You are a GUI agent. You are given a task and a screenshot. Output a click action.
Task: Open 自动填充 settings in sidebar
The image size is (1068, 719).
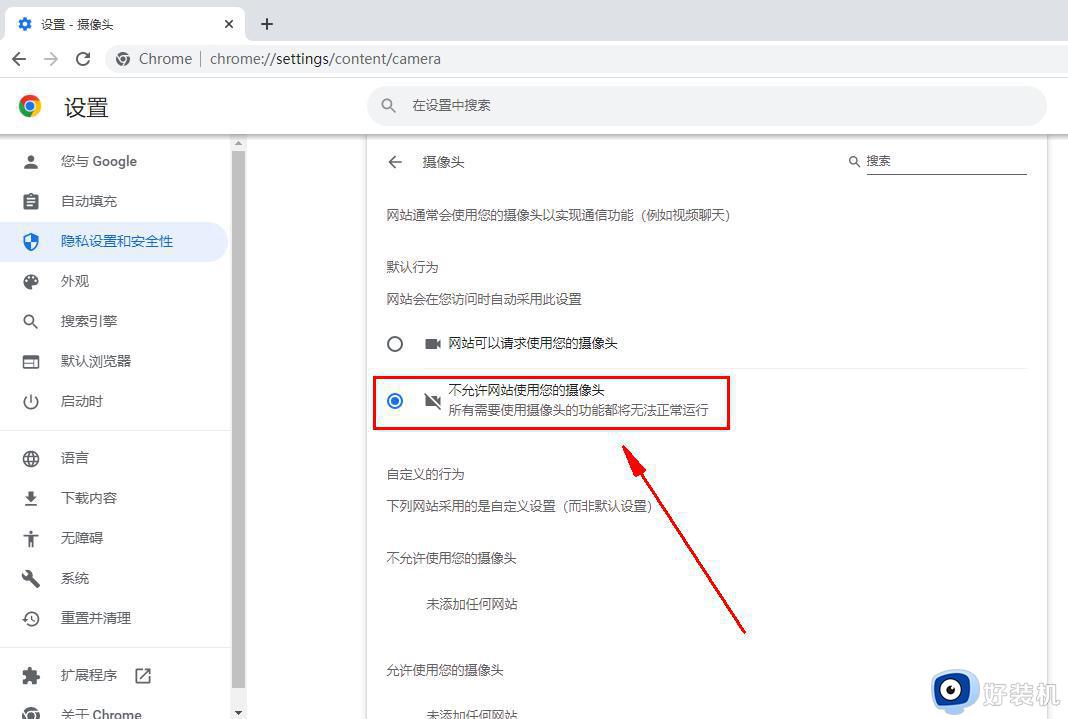pos(31,201)
